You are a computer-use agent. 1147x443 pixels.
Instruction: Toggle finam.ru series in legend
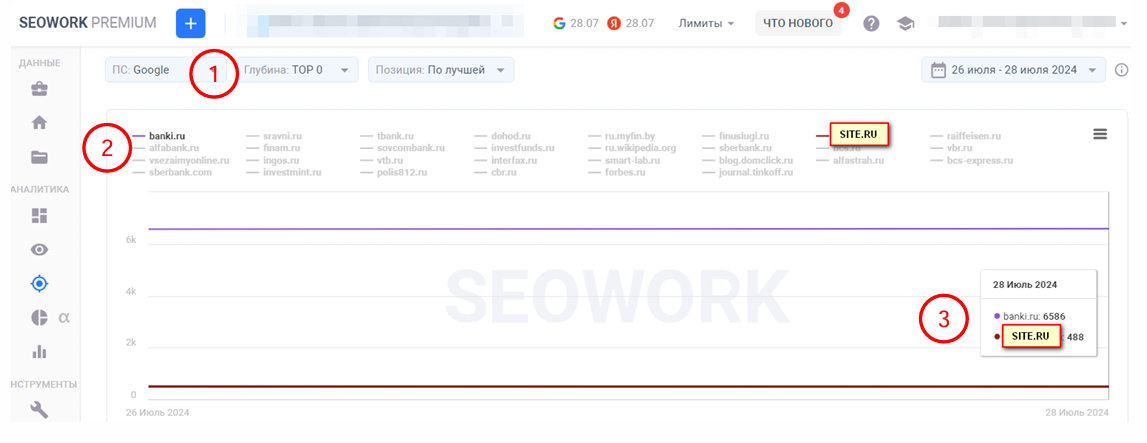click(272, 148)
